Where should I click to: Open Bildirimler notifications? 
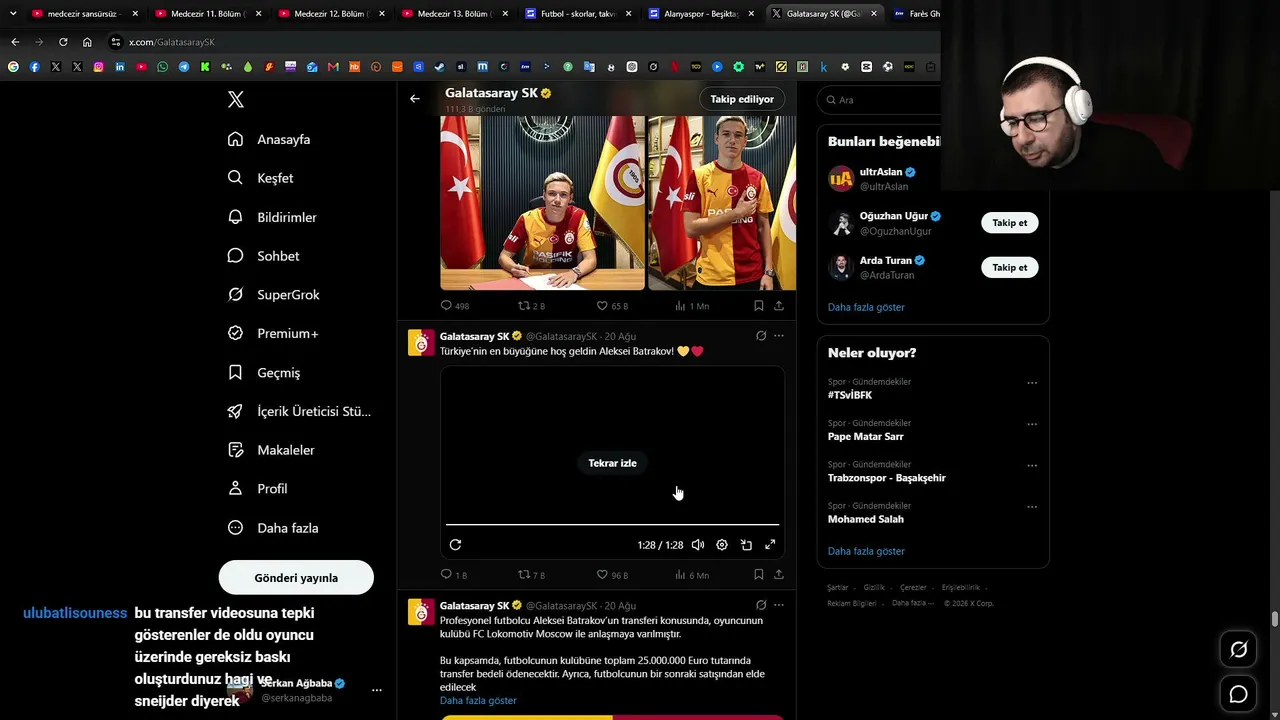pos(272,217)
